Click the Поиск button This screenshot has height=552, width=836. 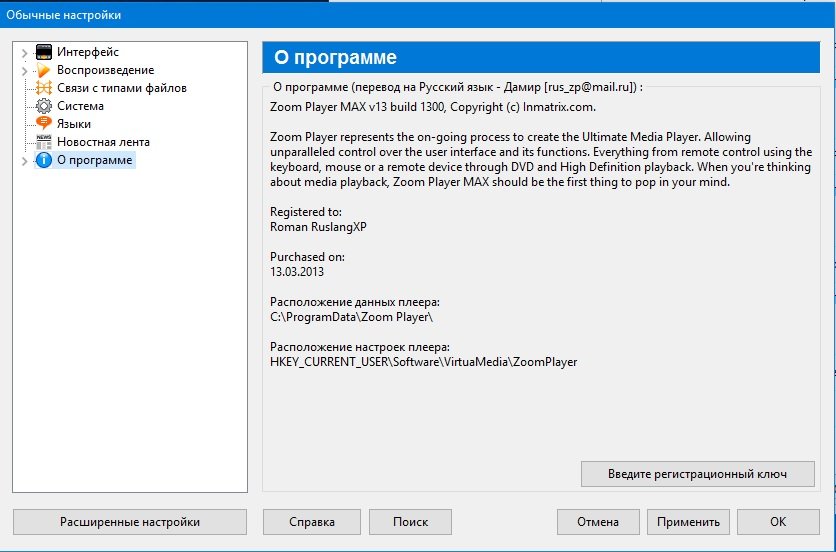point(410,522)
